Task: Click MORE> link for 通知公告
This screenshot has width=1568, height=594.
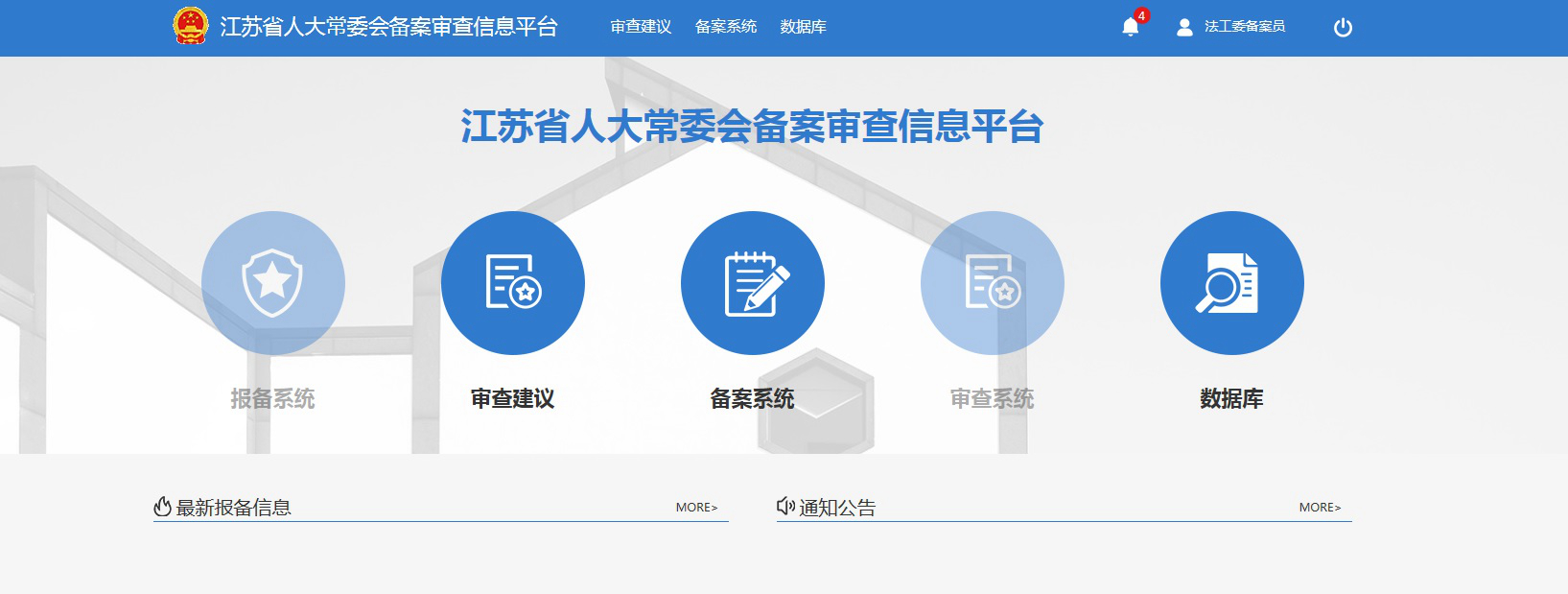Action: tap(1320, 508)
